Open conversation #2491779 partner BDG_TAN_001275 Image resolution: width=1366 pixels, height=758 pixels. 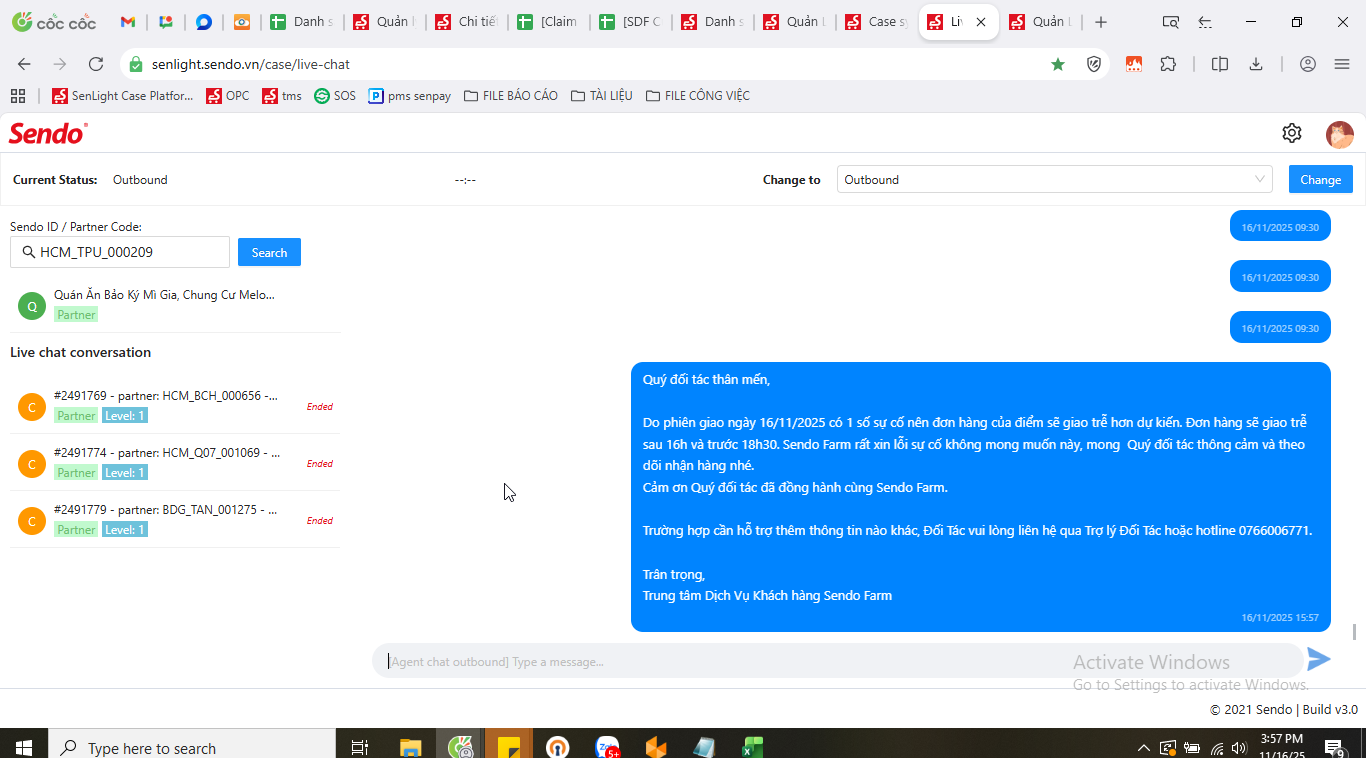coord(175,520)
